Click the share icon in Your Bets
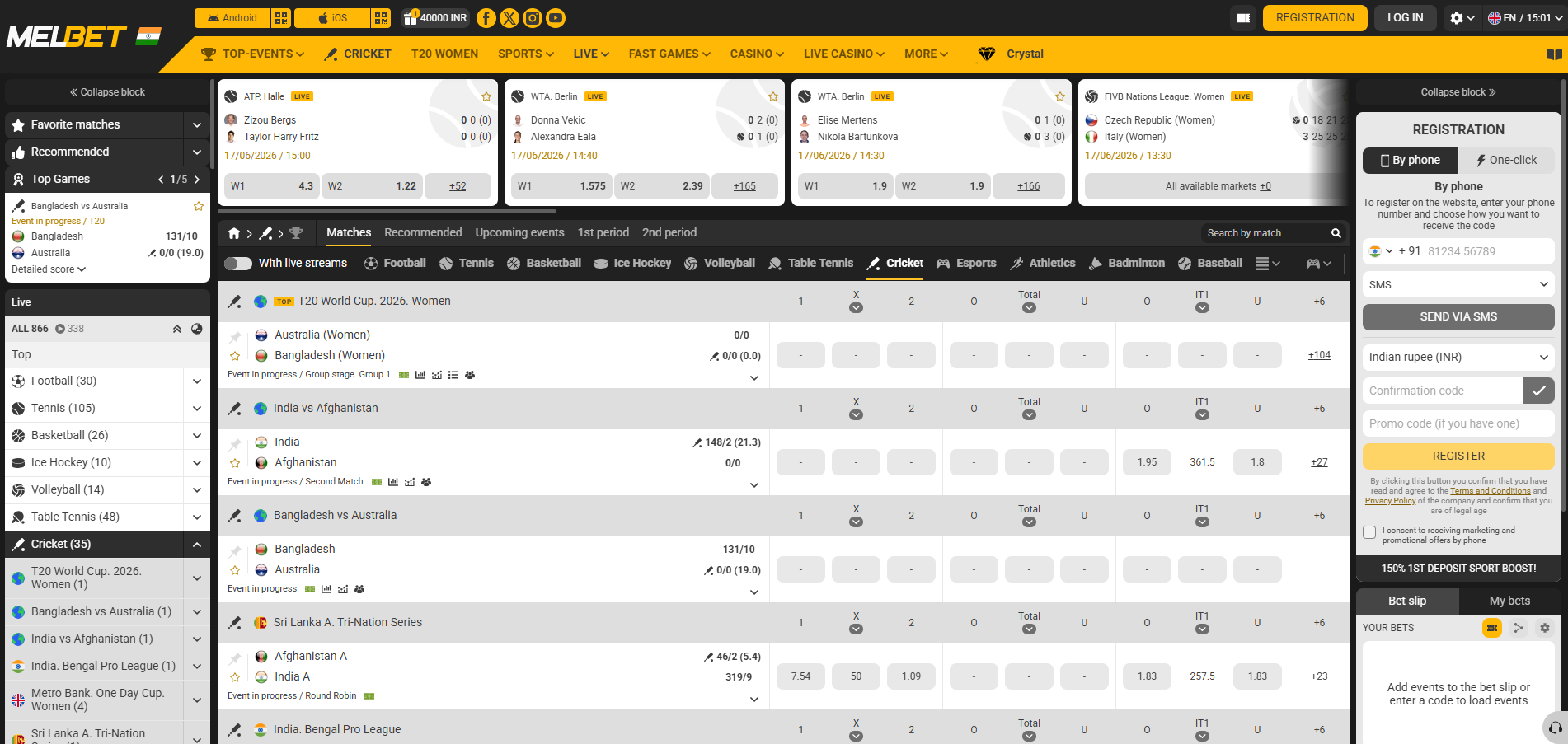The width and height of the screenshot is (1568, 744). [x=1519, y=628]
